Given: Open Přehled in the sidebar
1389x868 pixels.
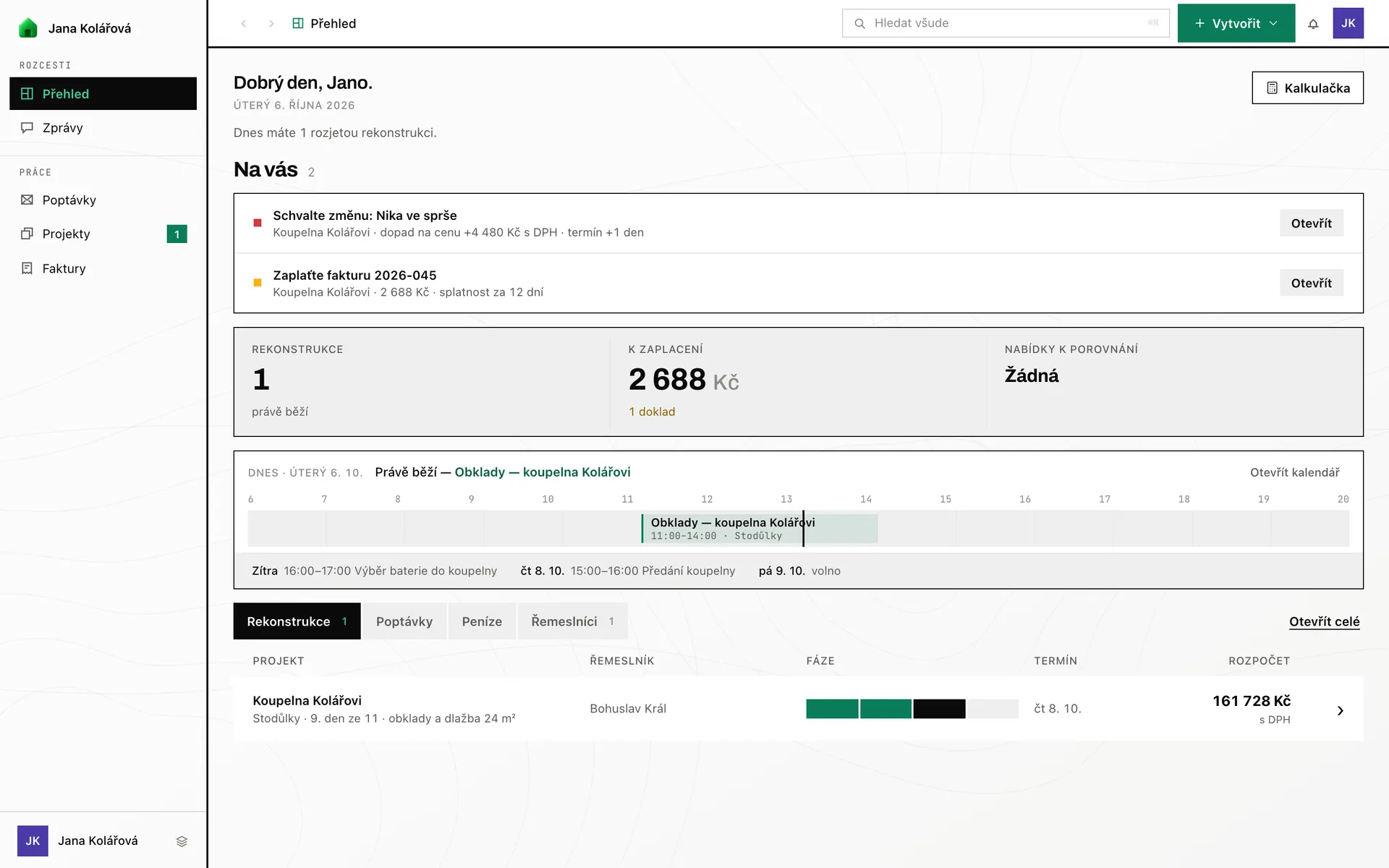Looking at the screenshot, I should pos(103,93).
